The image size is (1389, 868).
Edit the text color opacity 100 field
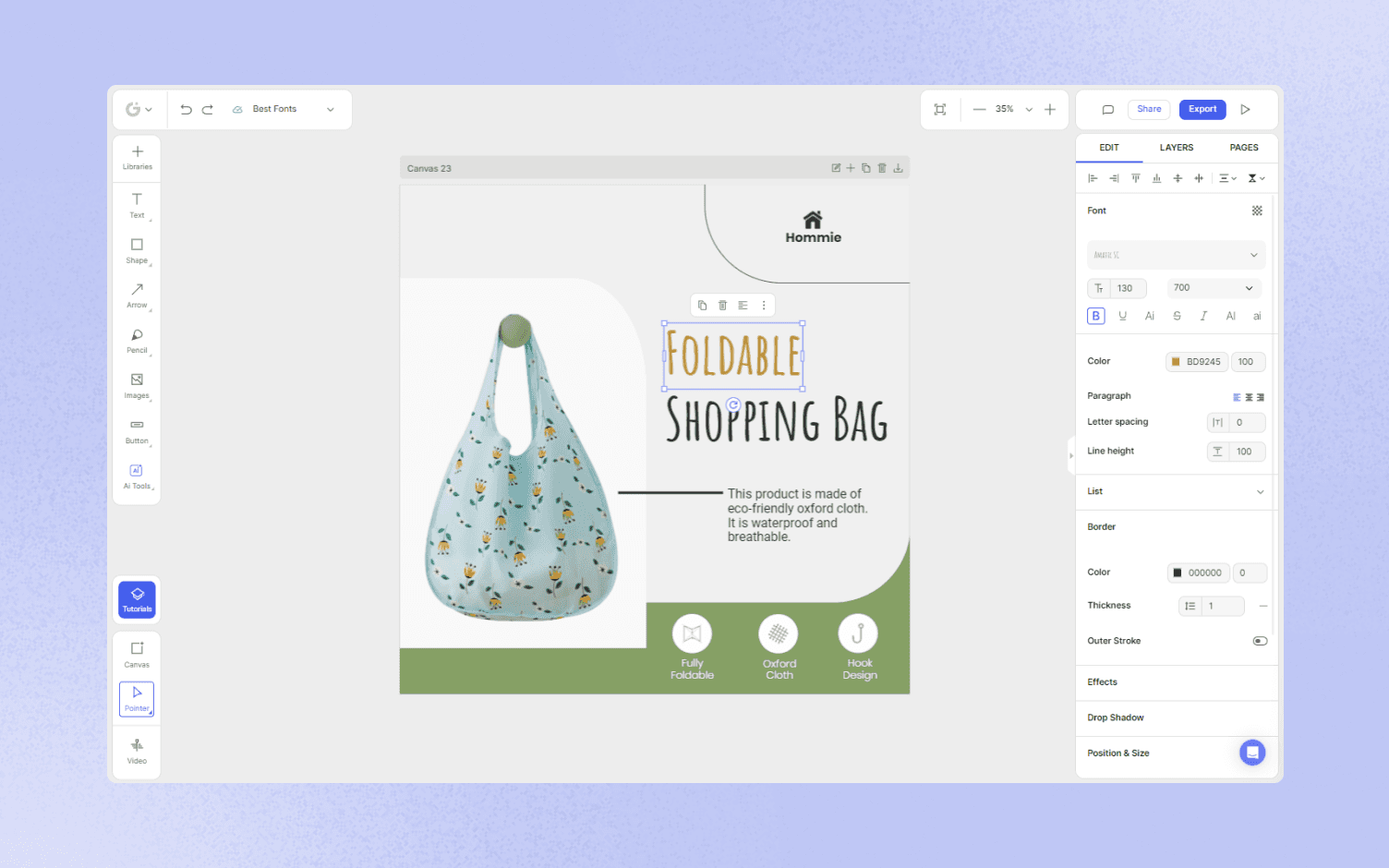[1248, 362]
